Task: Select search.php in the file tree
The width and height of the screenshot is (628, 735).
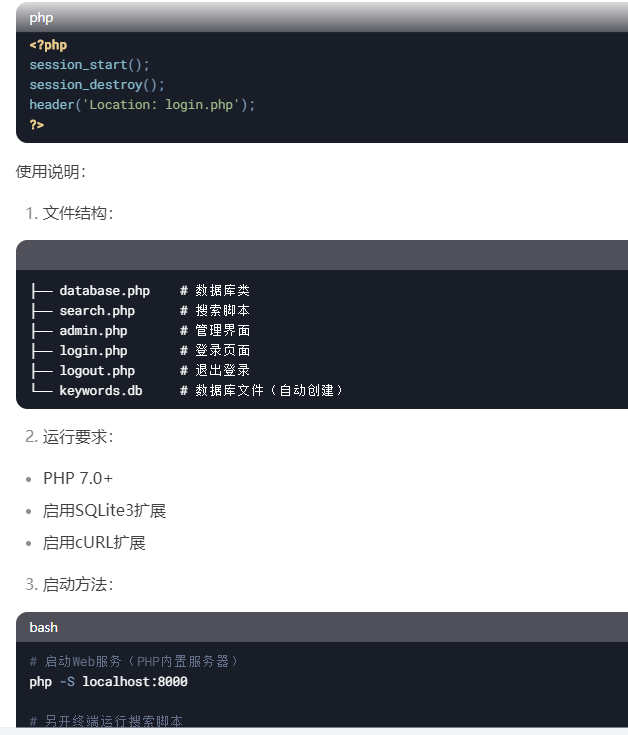Action: pos(97,311)
